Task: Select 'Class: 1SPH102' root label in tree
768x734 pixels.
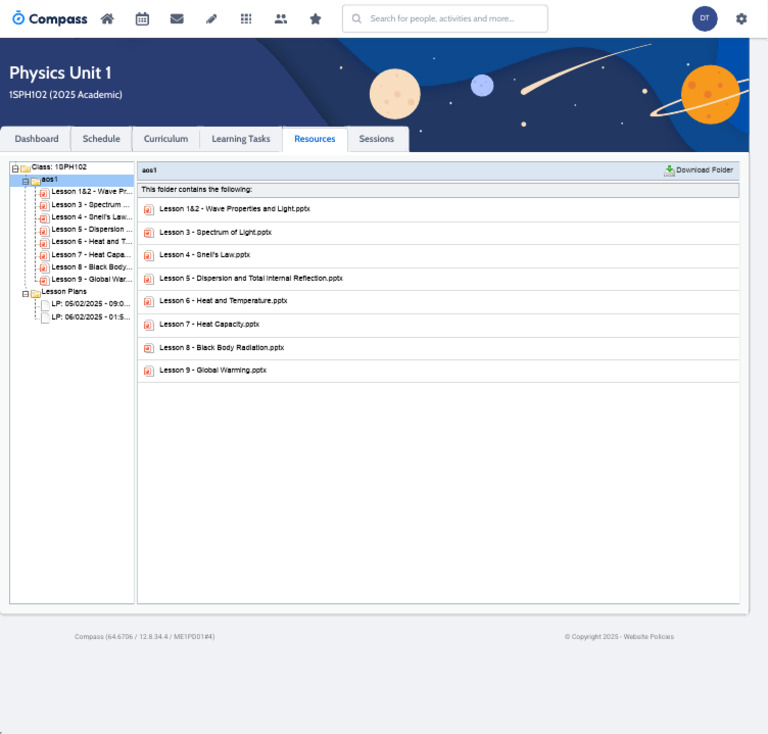Action: [x=59, y=167]
